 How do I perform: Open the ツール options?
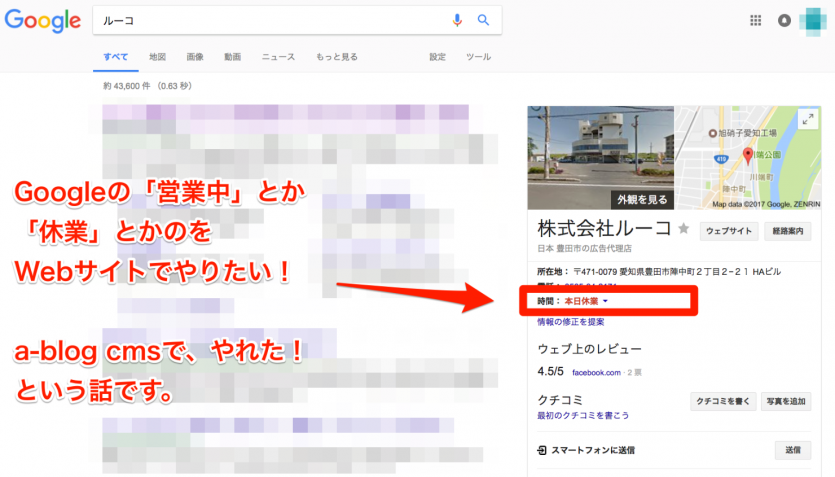pyautogui.click(x=478, y=57)
